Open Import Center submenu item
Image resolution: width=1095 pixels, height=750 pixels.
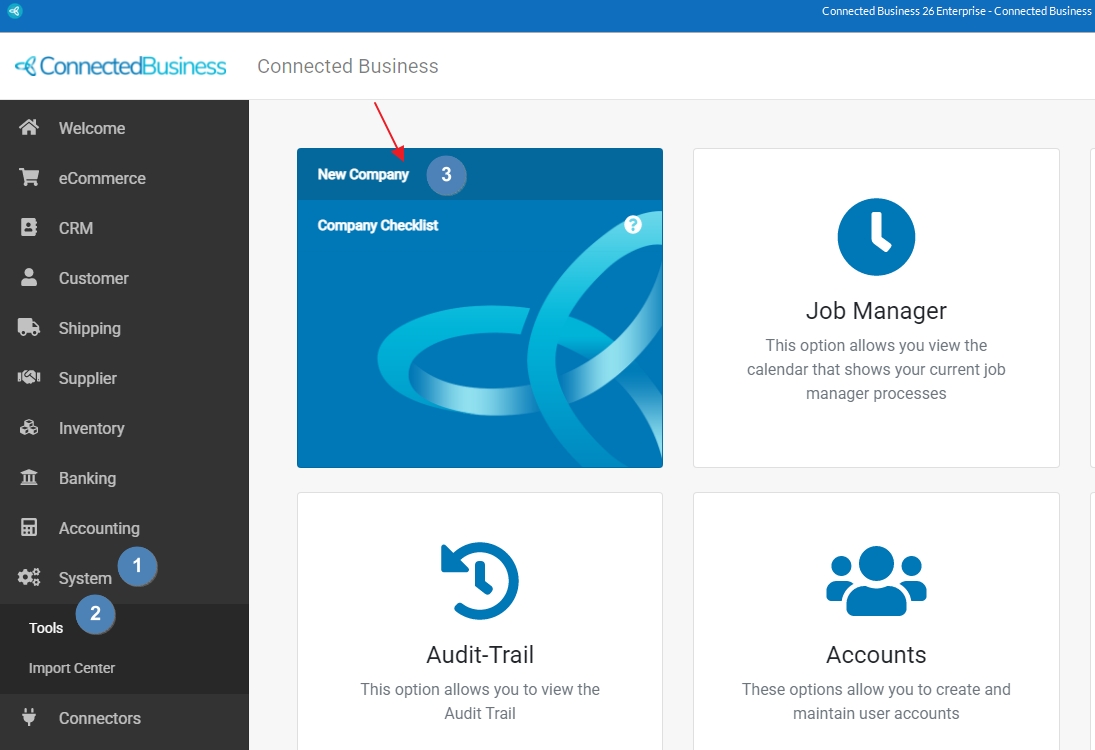click(72, 668)
